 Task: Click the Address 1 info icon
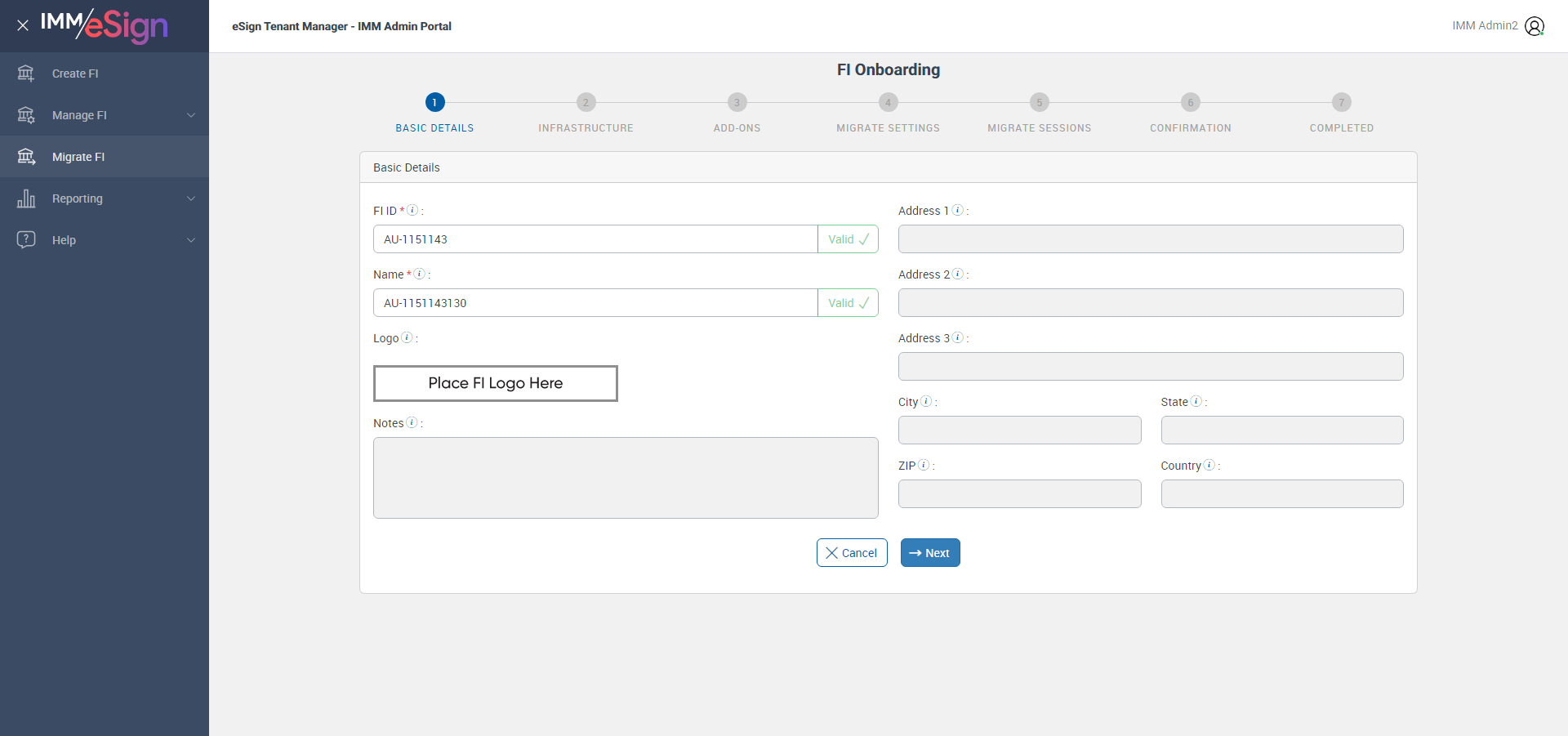coord(958,210)
